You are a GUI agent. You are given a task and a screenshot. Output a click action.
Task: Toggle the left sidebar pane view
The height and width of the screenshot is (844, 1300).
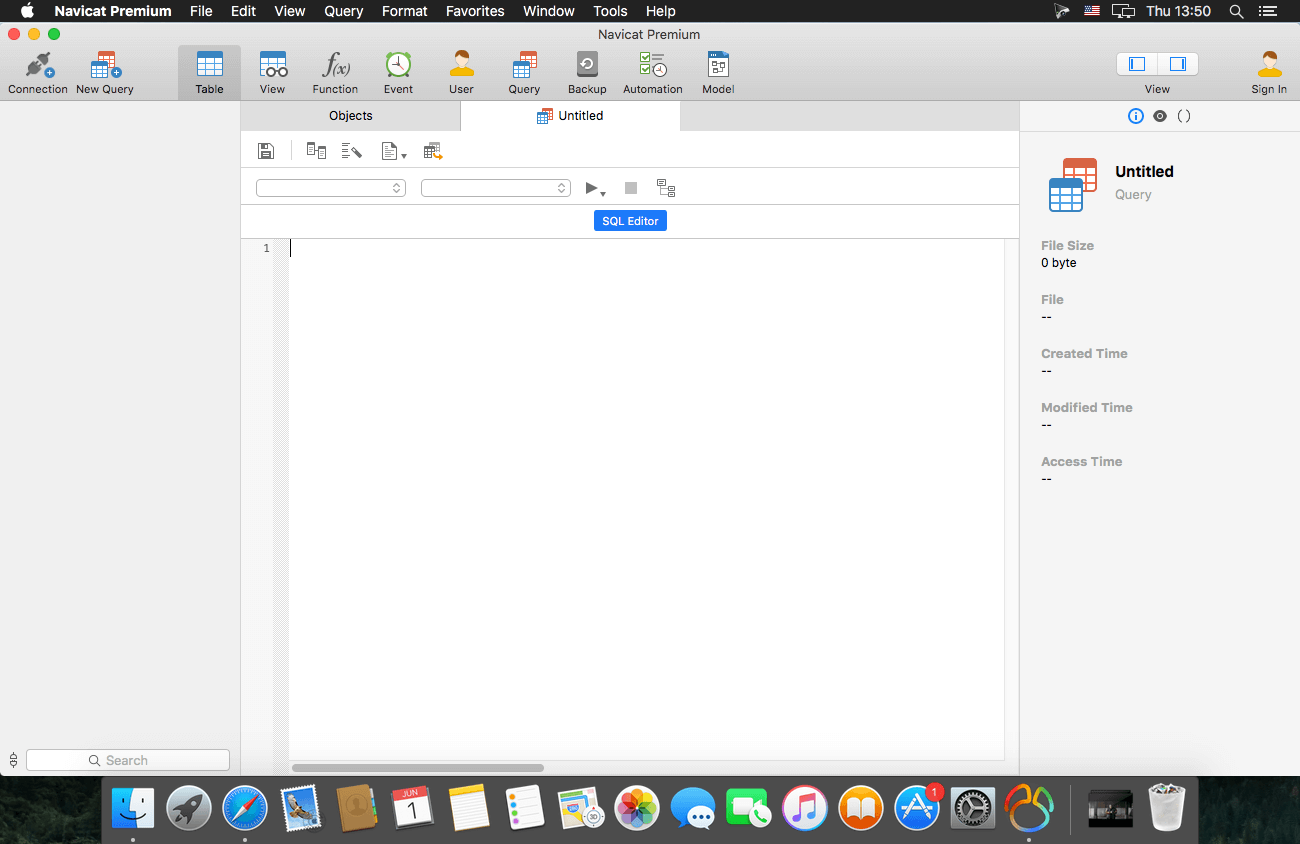click(x=1137, y=64)
